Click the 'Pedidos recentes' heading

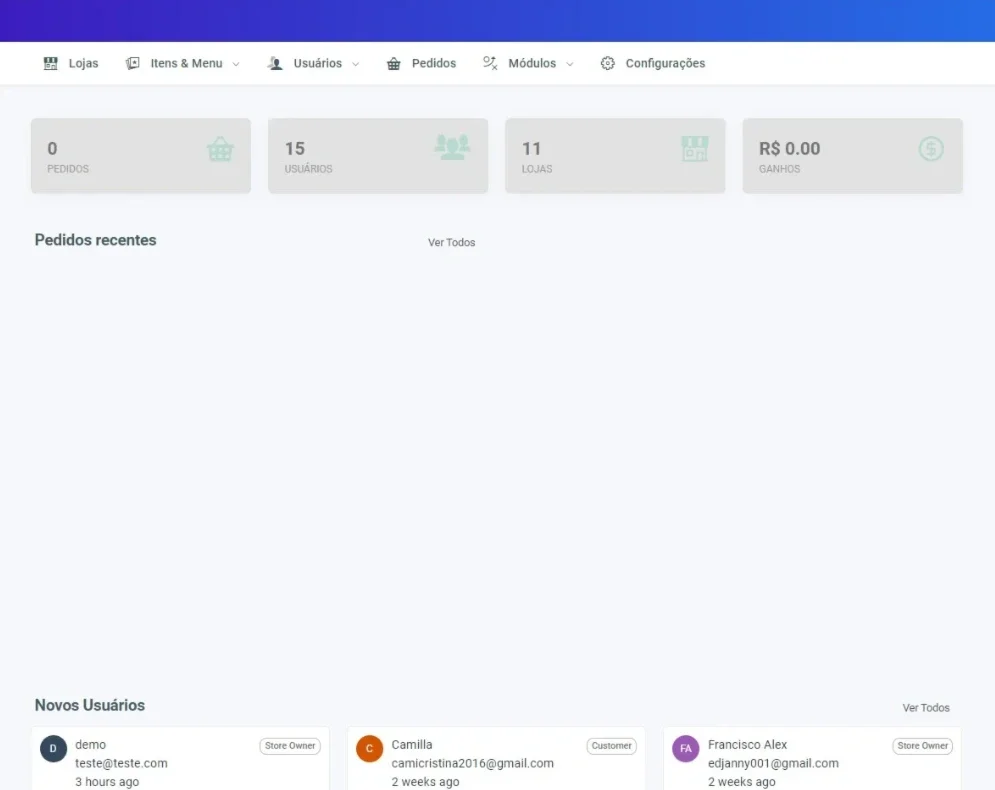click(x=95, y=240)
